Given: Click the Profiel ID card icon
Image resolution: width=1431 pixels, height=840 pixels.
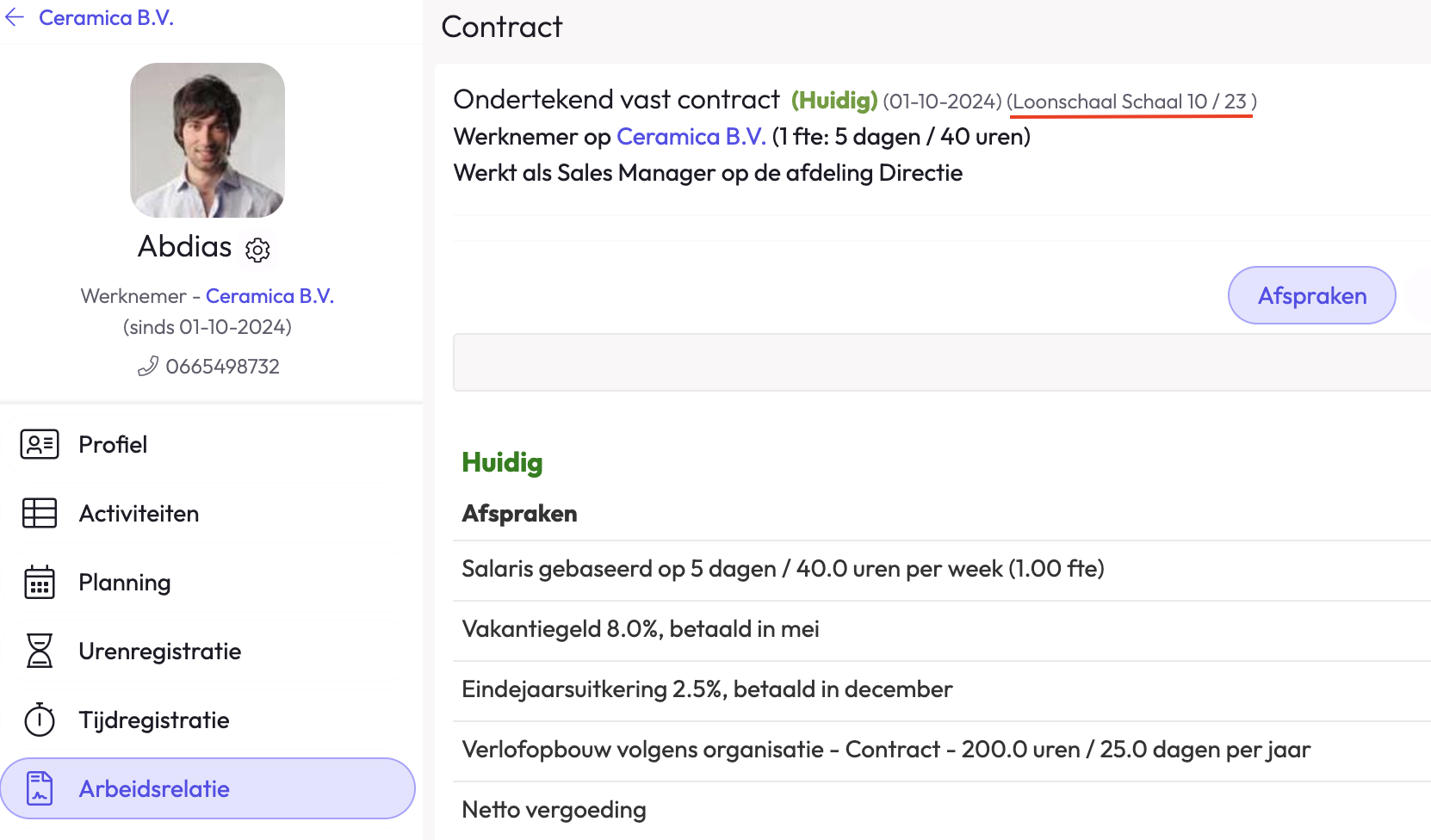Looking at the screenshot, I should click(40, 444).
